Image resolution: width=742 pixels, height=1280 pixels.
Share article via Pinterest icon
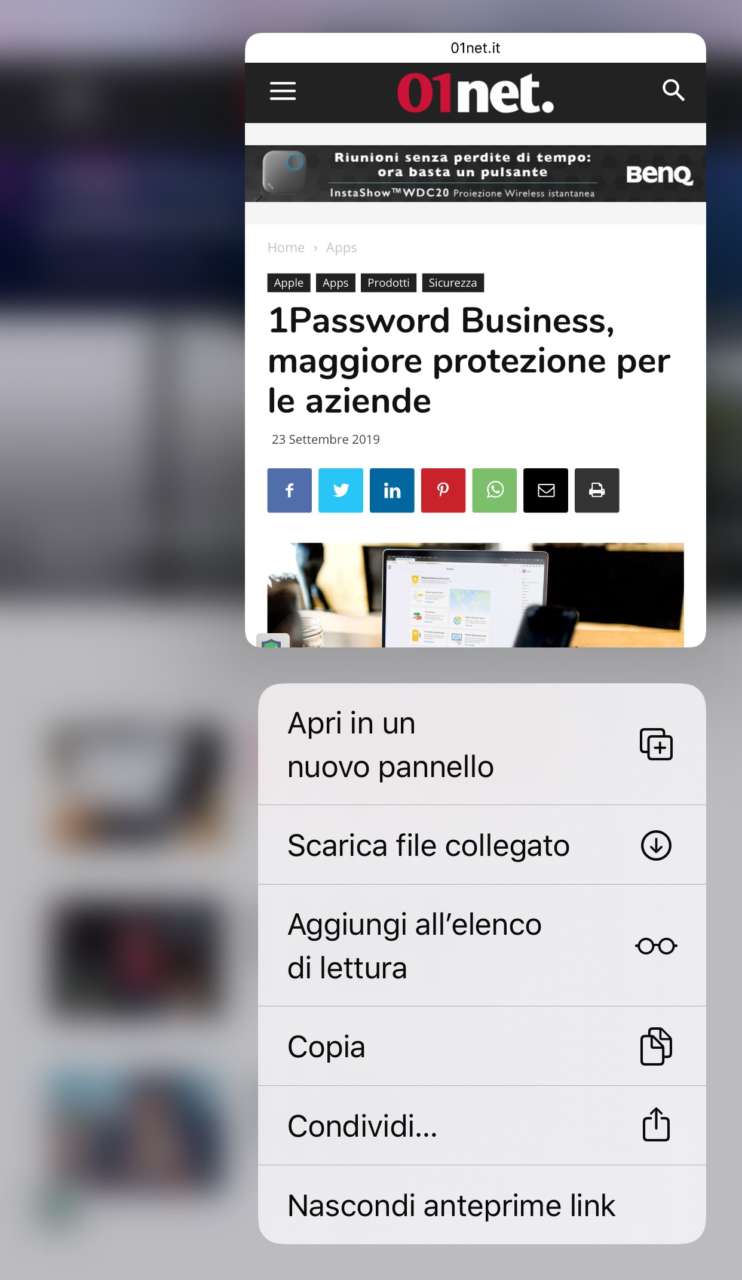click(443, 490)
